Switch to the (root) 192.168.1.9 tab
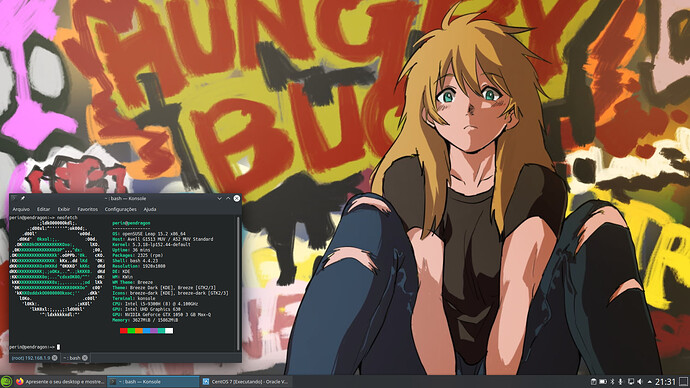 click(31, 358)
